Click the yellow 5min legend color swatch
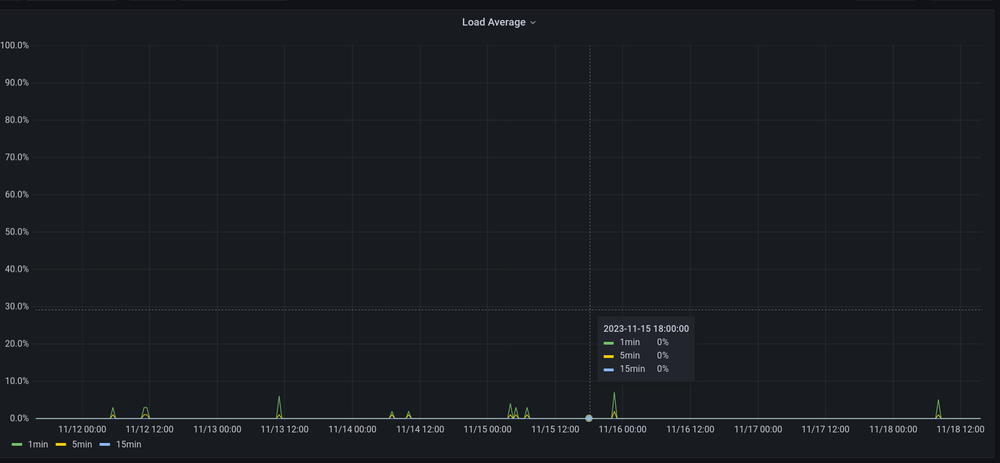1000x463 pixels. (x=61, y=445)
